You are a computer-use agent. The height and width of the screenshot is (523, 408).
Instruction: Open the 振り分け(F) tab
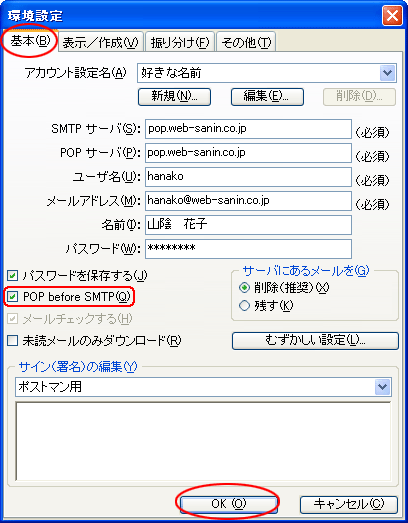180,42
